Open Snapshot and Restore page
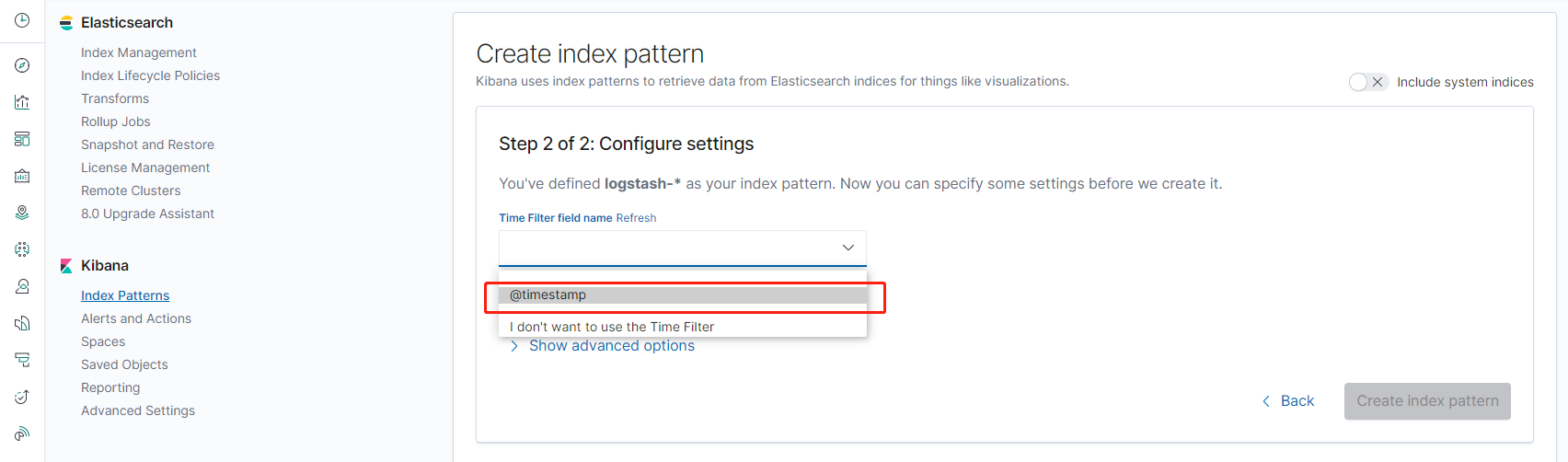This screenshot has width=1568, height=462. coord(147,144)
